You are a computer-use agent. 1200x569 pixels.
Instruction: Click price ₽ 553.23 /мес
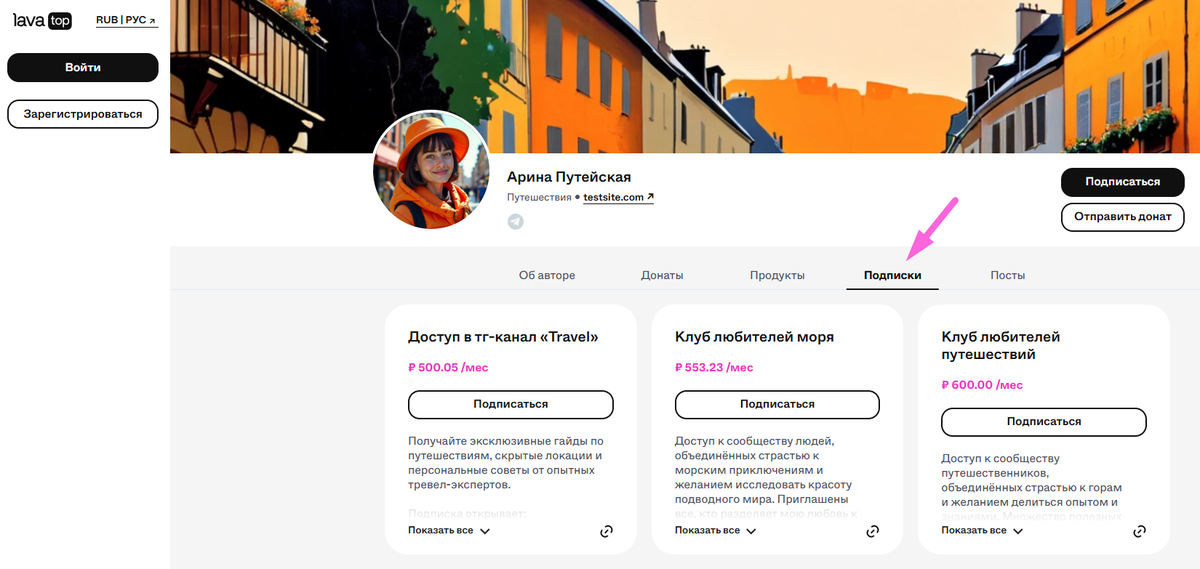pos(714,368)
